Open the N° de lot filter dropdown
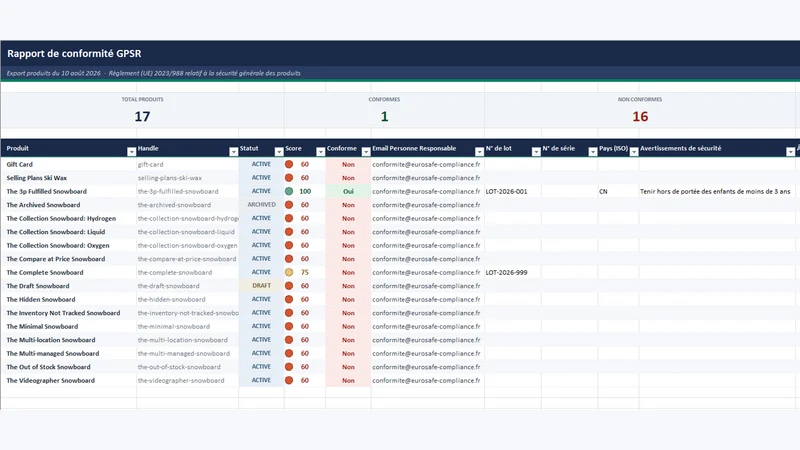This screenshot has height=450, width=800. tap(536, 152)
